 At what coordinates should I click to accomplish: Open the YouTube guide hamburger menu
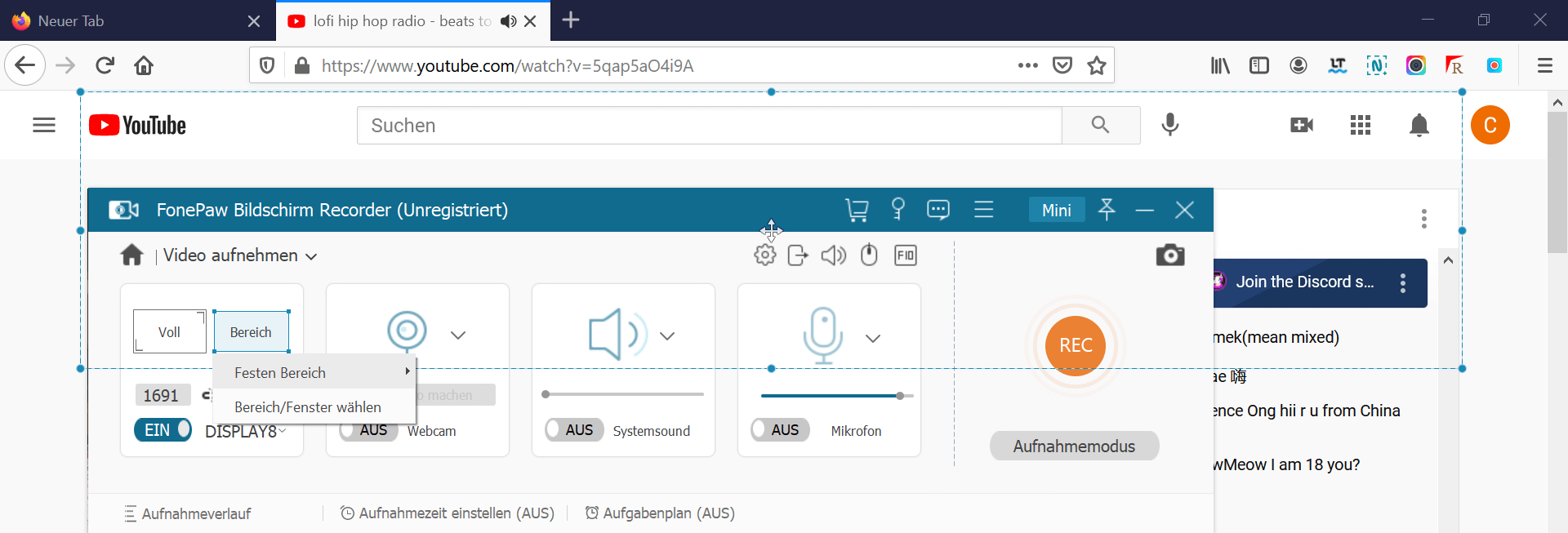pyautogui.click(x=44, y=125)
